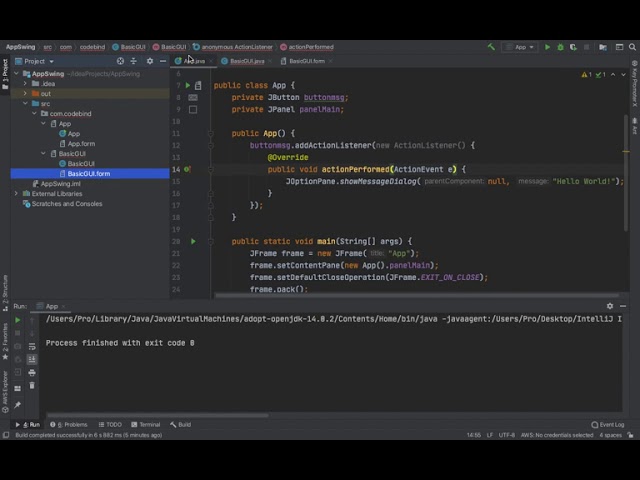Click the Print icon in the Run console toolbar
Screen dimensions: 640x480
click(x=32, y=373)
